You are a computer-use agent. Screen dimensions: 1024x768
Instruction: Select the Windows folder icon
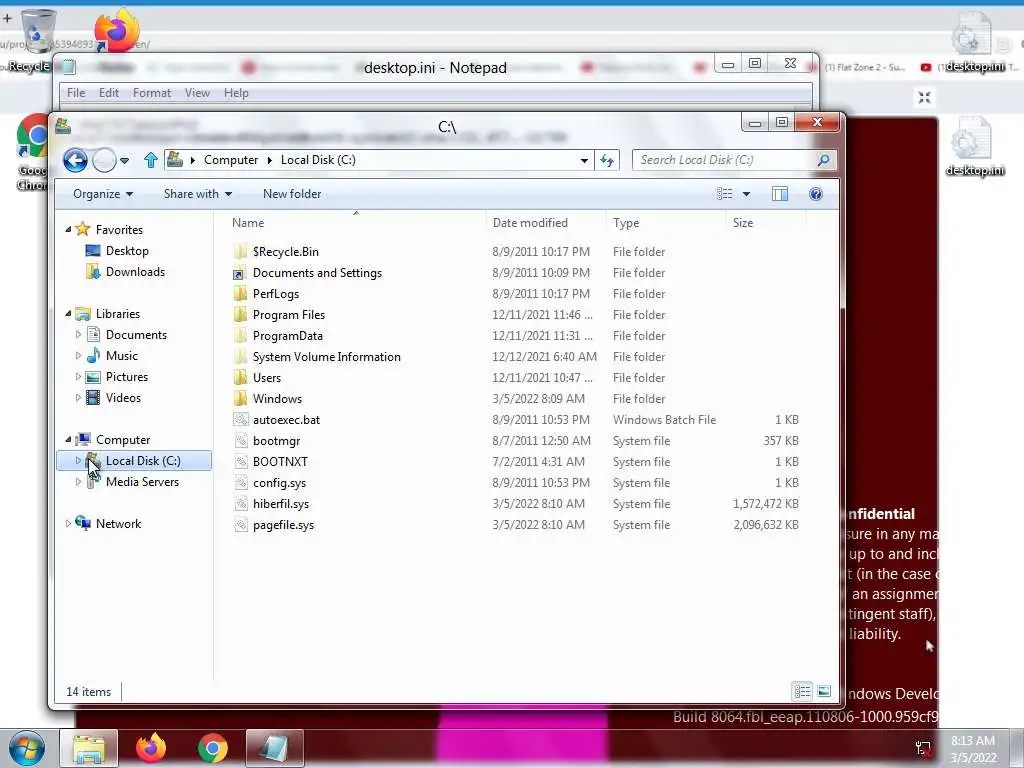click(x=240, y=398)
